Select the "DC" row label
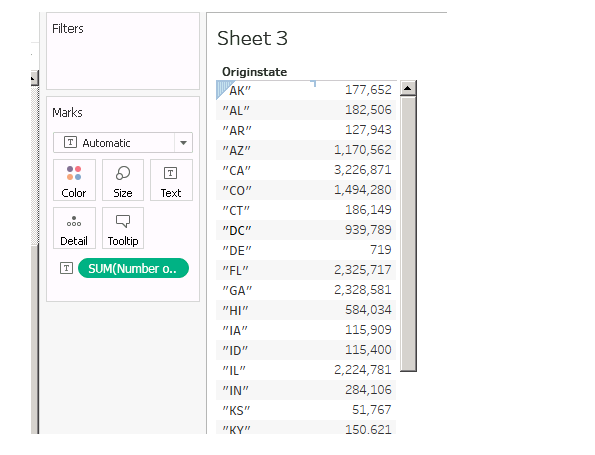The image size is (595, 455). (x=237, y=230)
